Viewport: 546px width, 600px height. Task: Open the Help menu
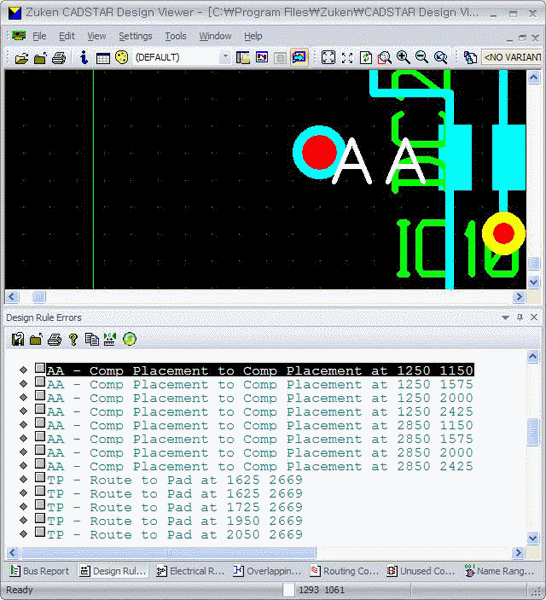[x=253, y=36]
